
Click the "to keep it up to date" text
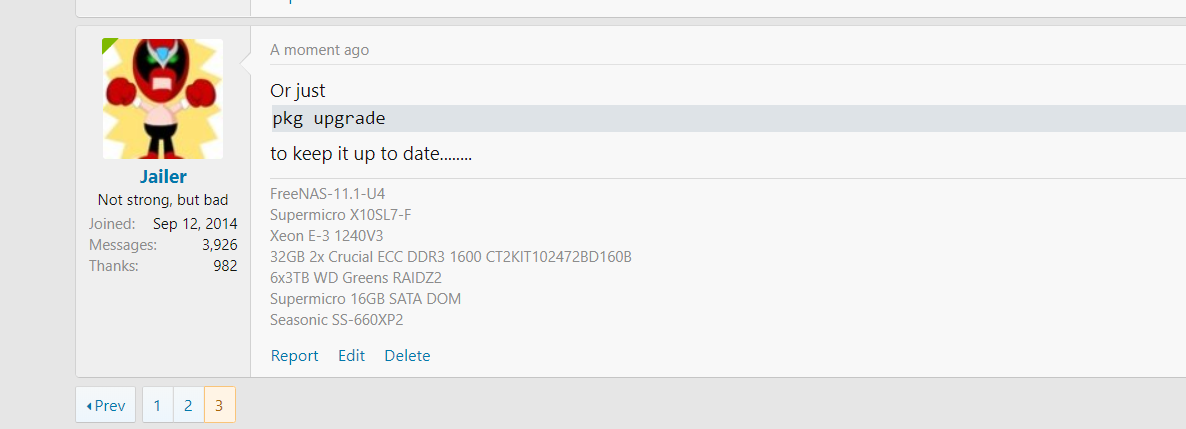(370, 155)
